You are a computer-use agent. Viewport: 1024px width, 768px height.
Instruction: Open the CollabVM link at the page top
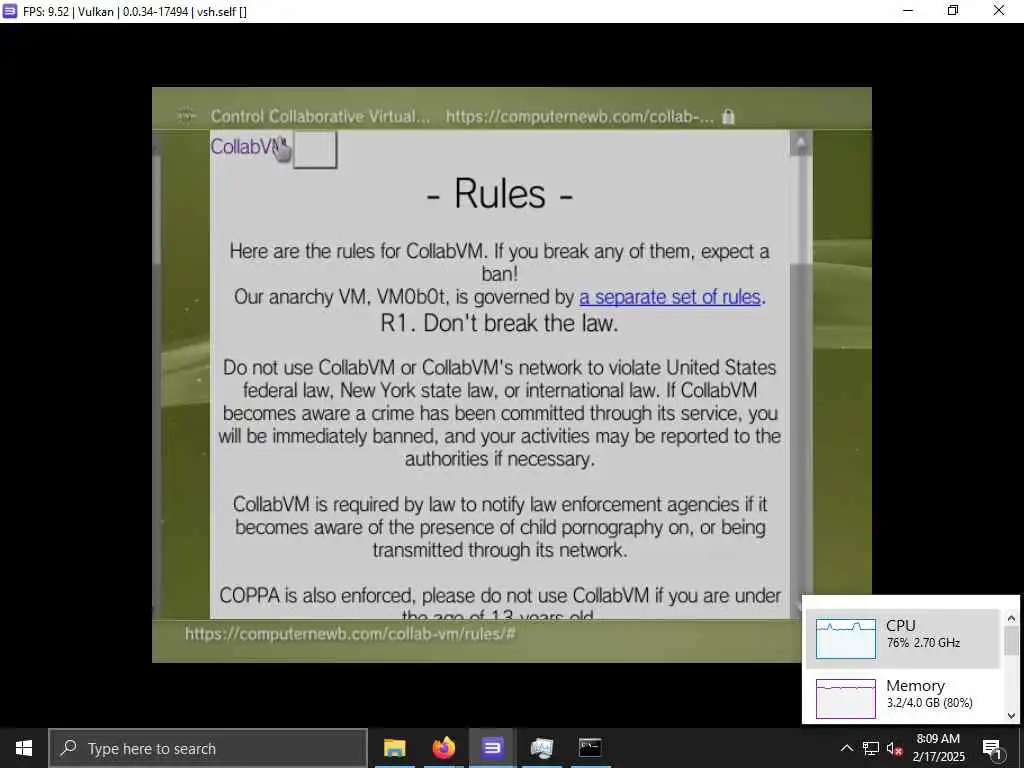click(x=246, y=146)
